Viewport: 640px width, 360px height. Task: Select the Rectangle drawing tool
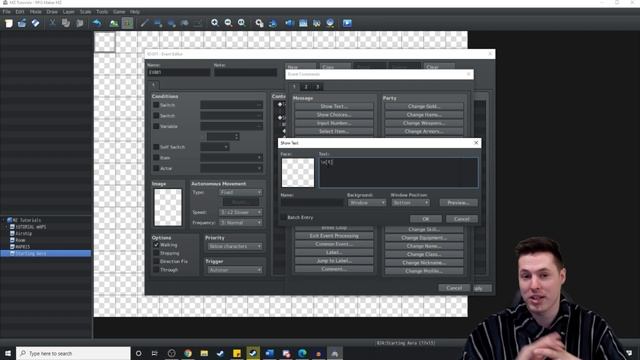point(158,23)
